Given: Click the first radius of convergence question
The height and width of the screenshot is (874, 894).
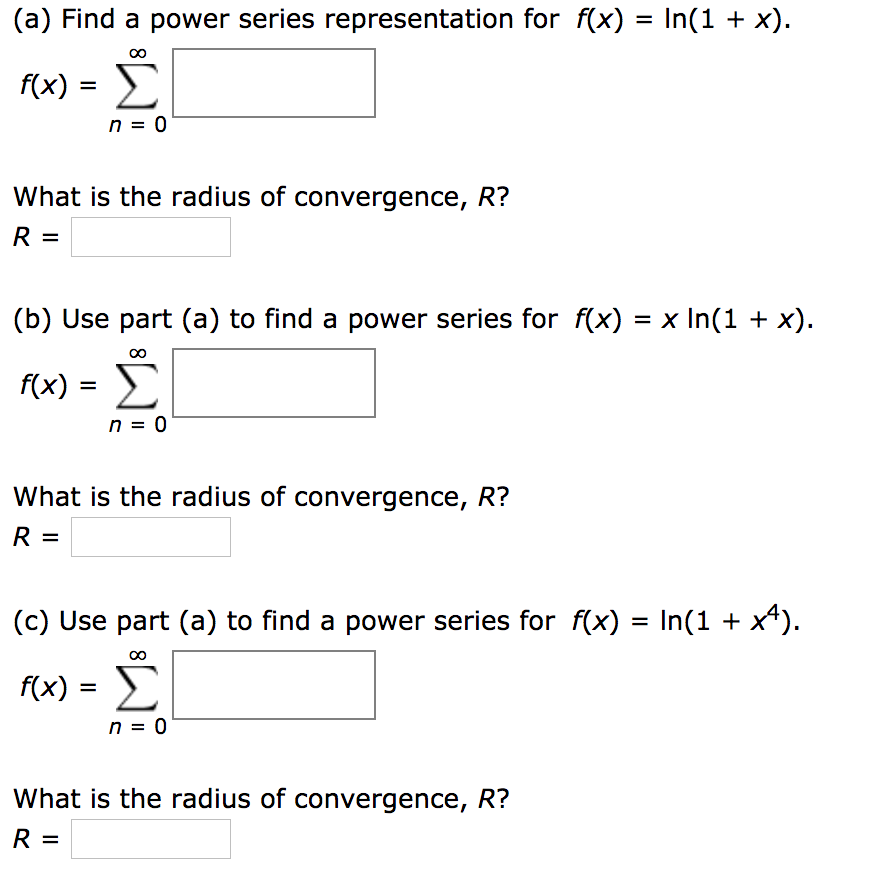Looking at the screenshot, I should [260, 196].
